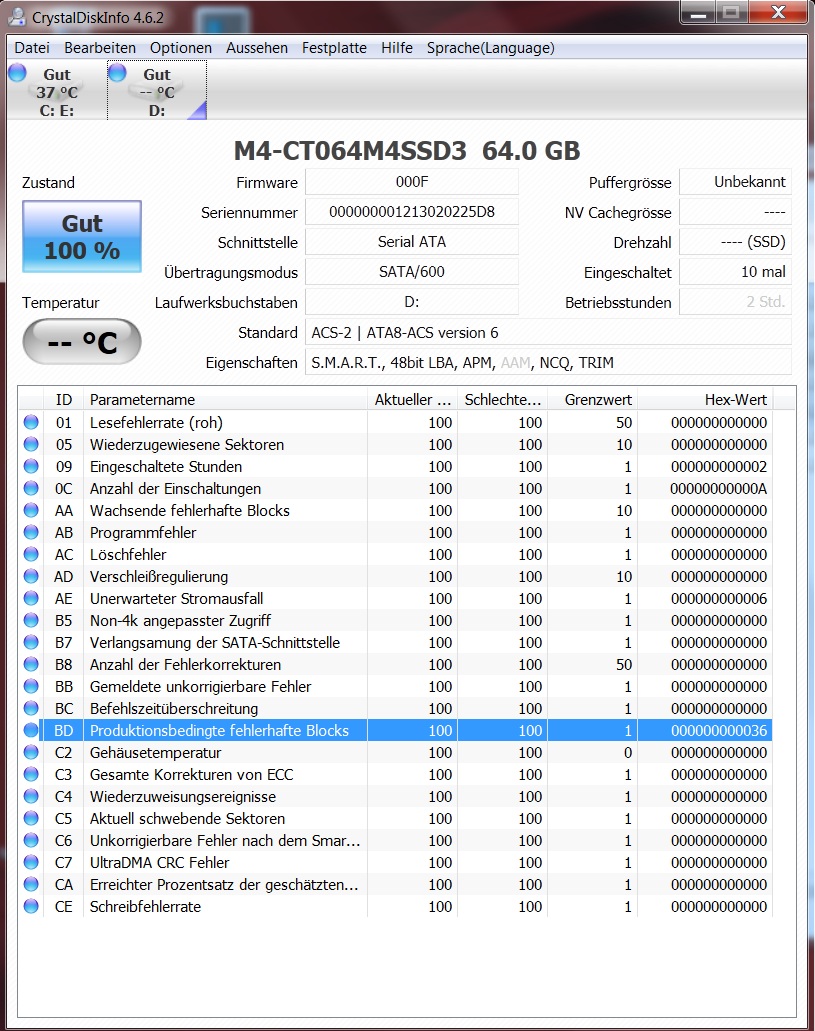The height and width of the screenshot is (1031, 815).
Task: Minimize the CrystalDiskInfo window
Action: click(x=699, y=12)
